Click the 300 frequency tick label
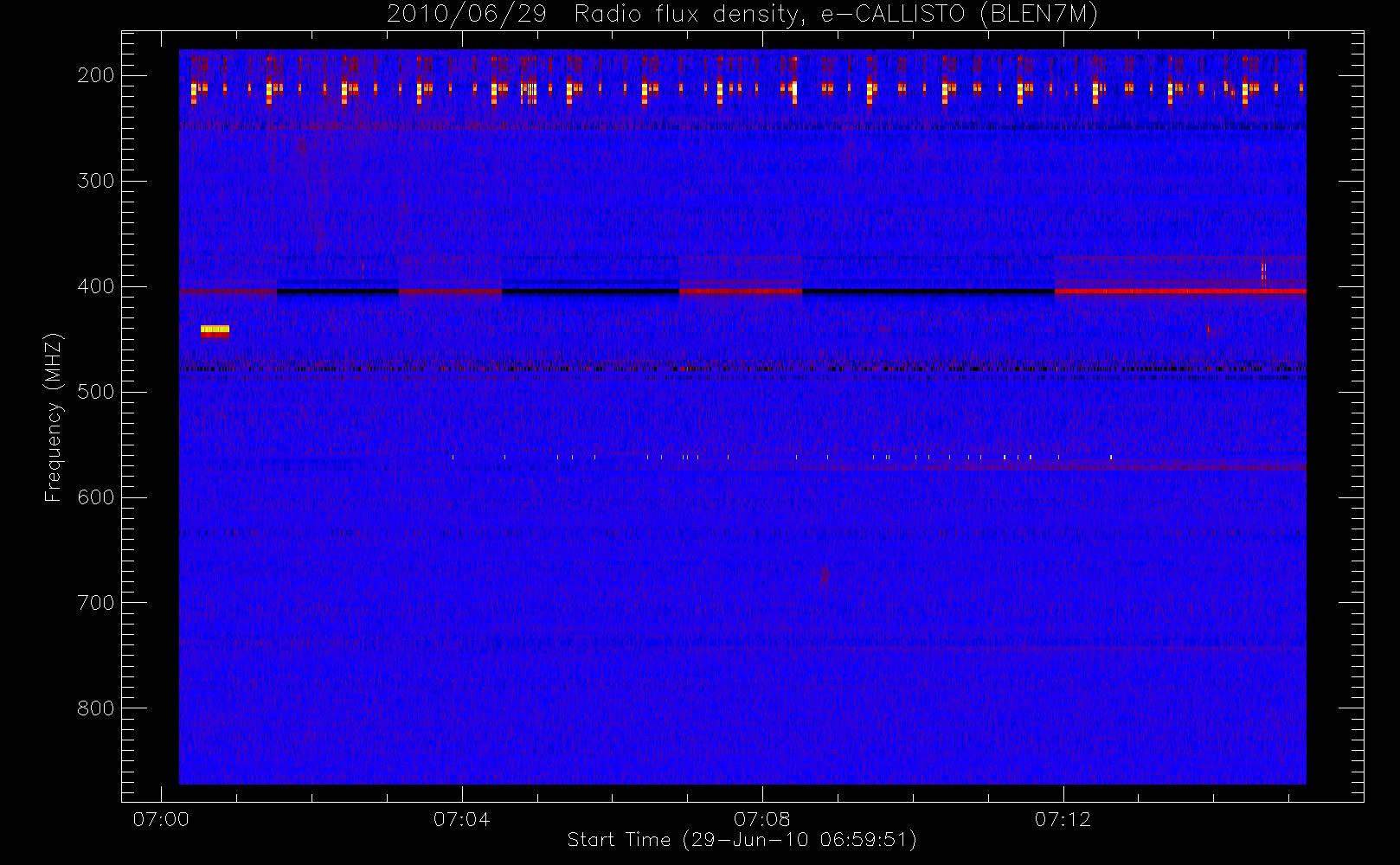The image size is (1400, 865). point(96,181)
